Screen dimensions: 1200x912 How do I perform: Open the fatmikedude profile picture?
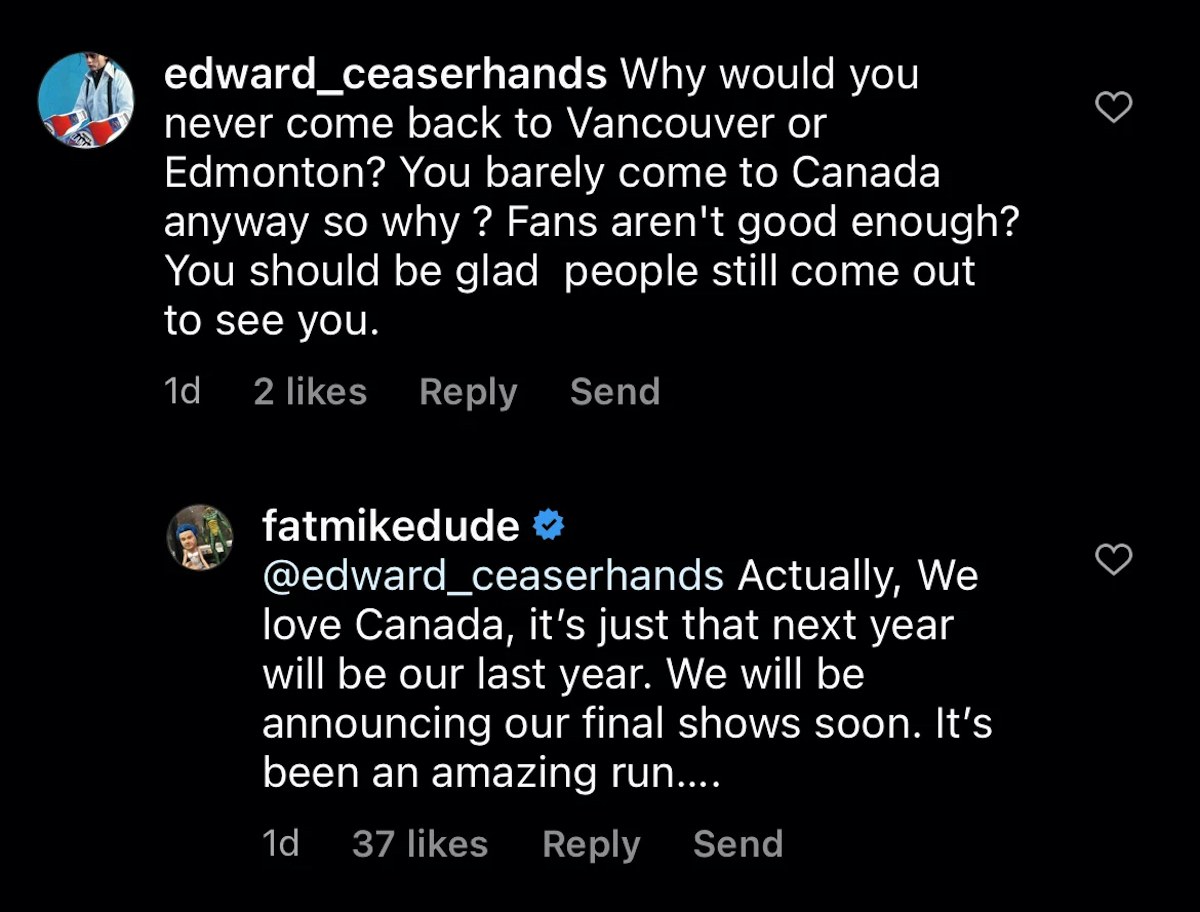199,537
